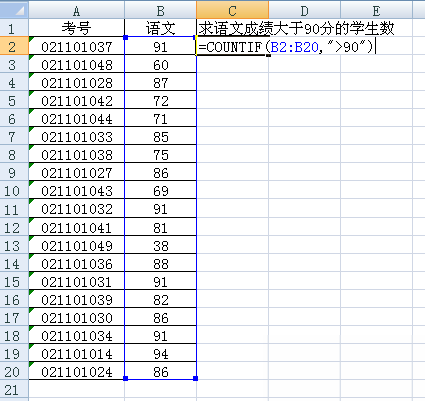Select column C header
The height and width of the screenshot is (401, 425).
coord(232,10)
